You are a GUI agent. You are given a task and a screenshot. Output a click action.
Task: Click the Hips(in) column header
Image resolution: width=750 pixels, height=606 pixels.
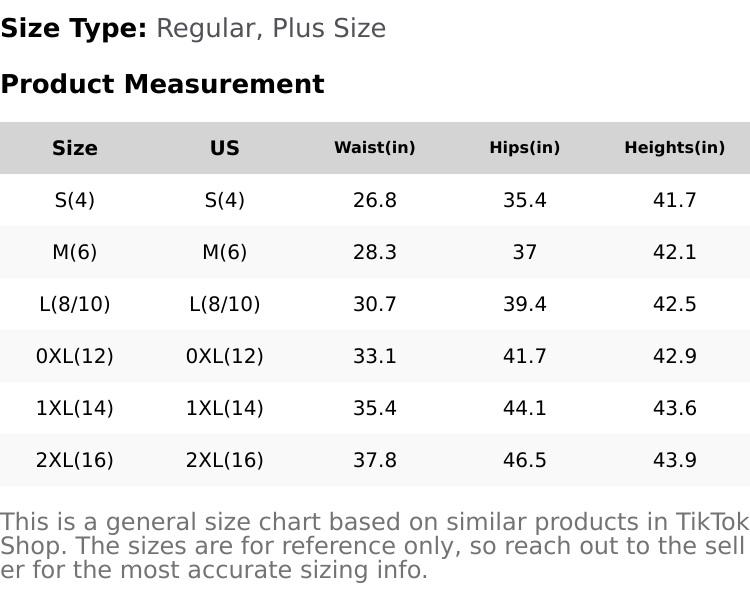pyautogui.click(x=525, y=148)
